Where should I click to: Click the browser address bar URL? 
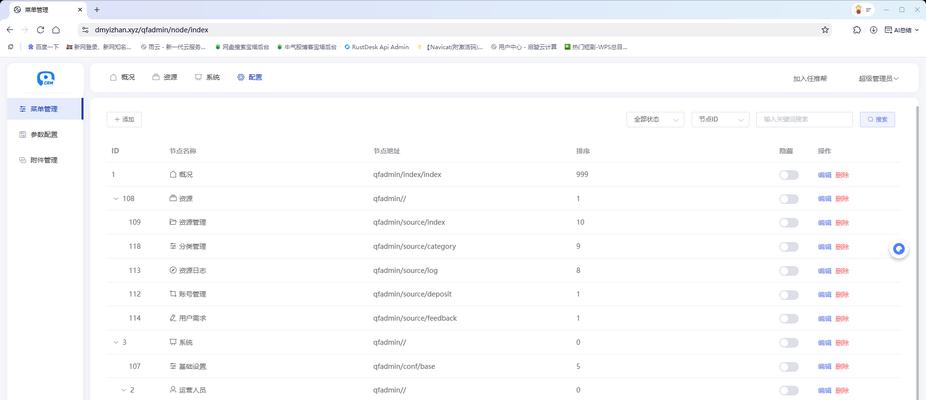(x=151, y=30)
